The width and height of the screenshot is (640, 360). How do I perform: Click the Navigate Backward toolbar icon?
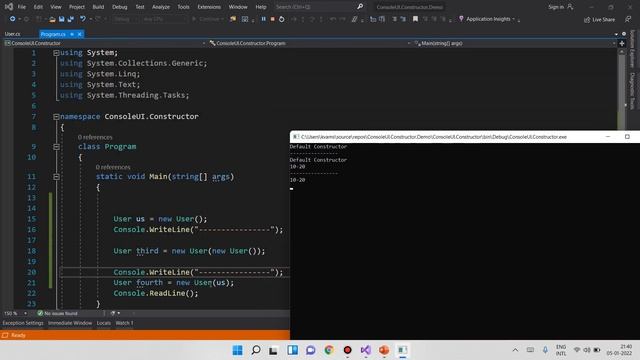tap(13, 19)
